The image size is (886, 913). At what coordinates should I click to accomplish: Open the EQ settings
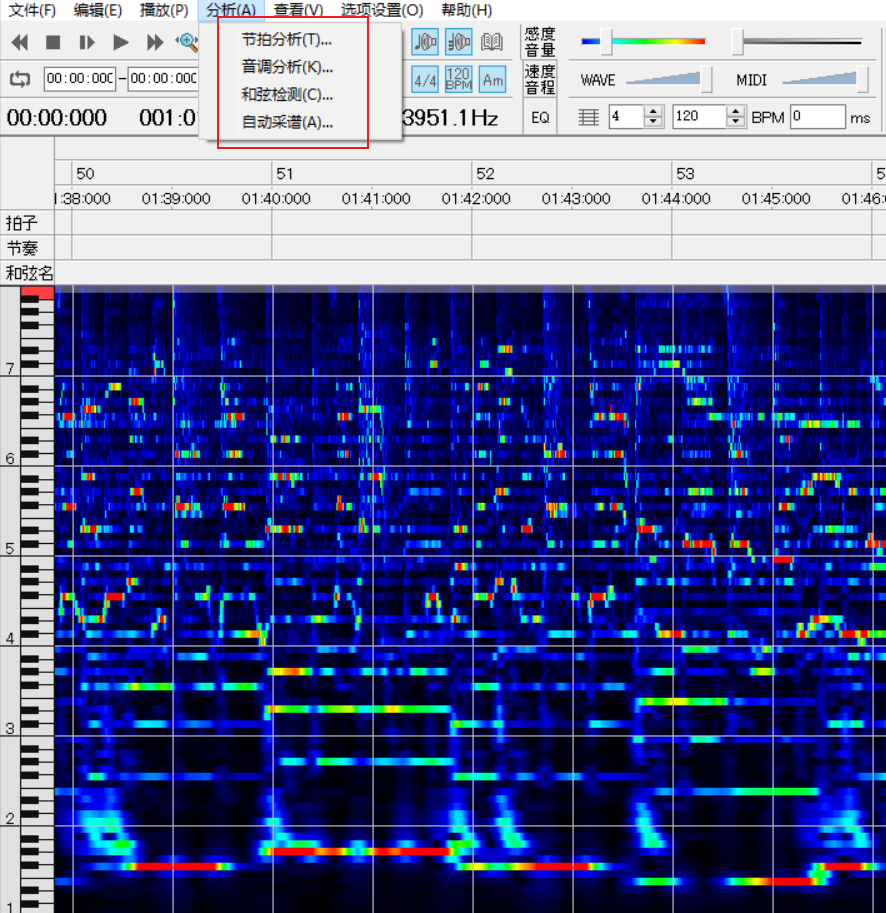pyautogui.click(x=540, y=117)
